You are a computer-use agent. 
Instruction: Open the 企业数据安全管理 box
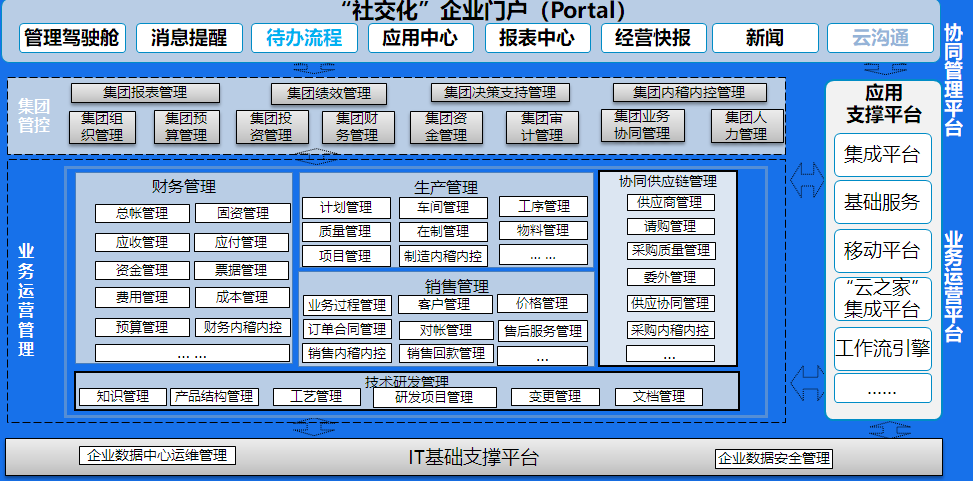[774, 459]
